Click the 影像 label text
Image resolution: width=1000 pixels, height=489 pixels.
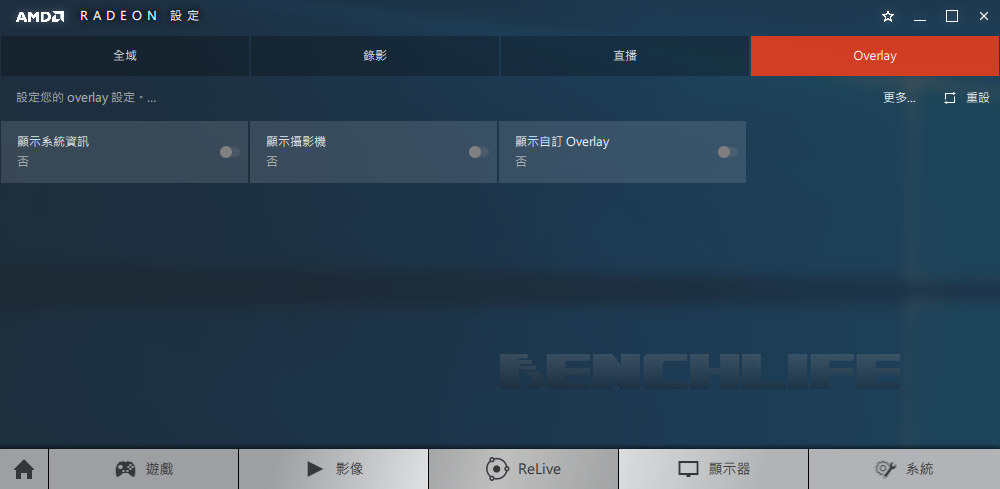coord(349,469)
